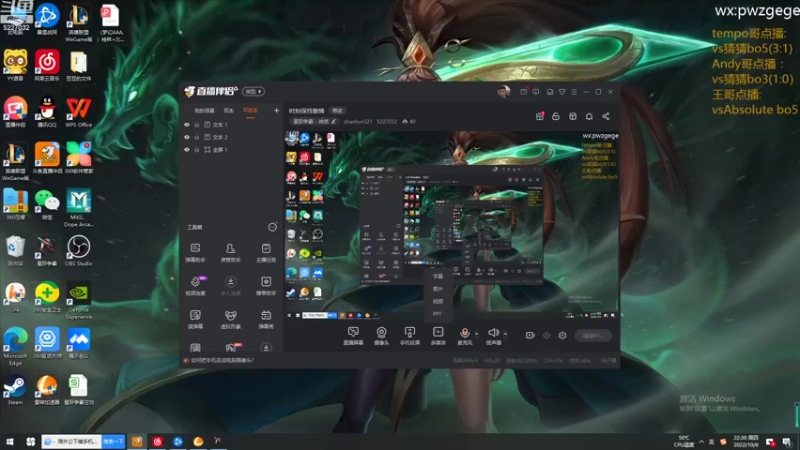This screenshot has height=450, width=800.
Task: Toggle the lock on 文本 2 layer
Action: (196, 137)
